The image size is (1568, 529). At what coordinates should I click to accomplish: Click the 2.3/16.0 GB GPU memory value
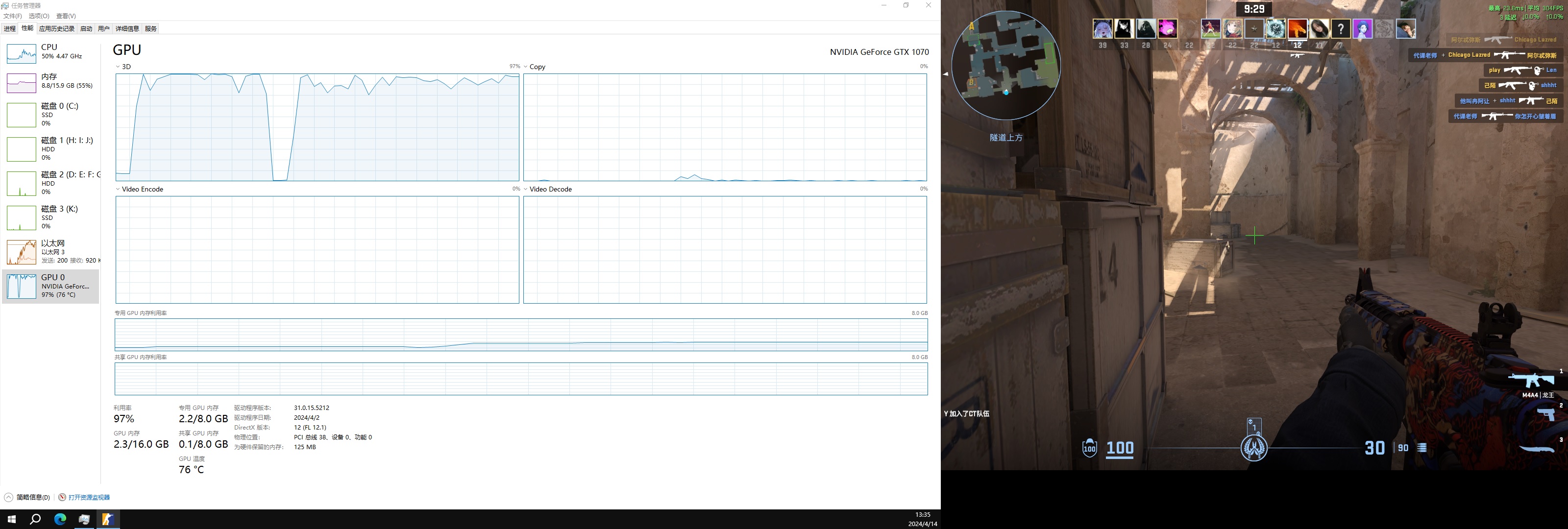(141, 444)
